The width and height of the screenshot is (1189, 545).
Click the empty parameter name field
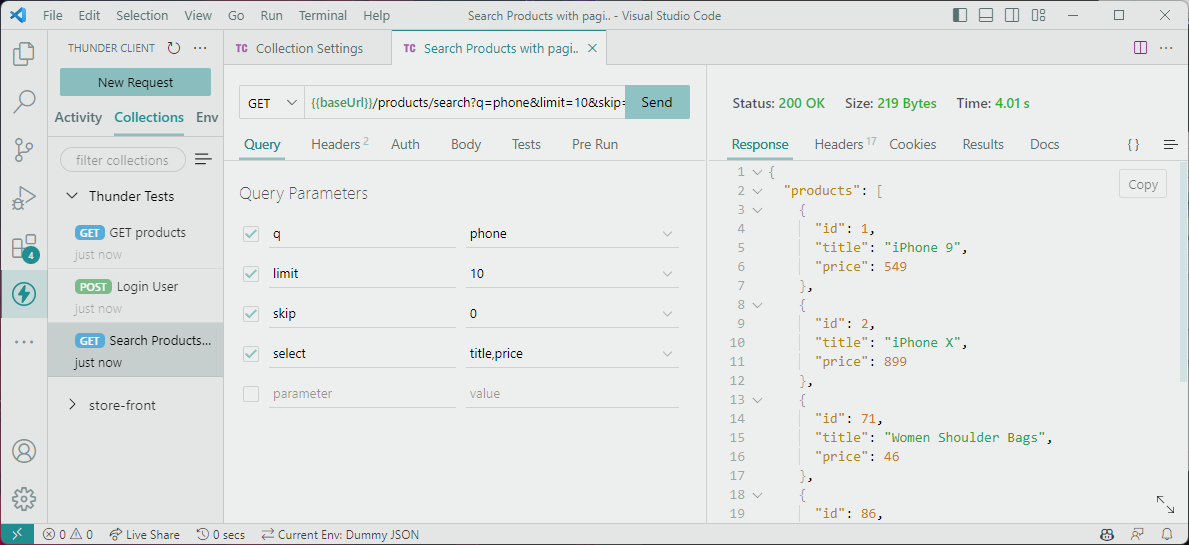click(362, 394)
